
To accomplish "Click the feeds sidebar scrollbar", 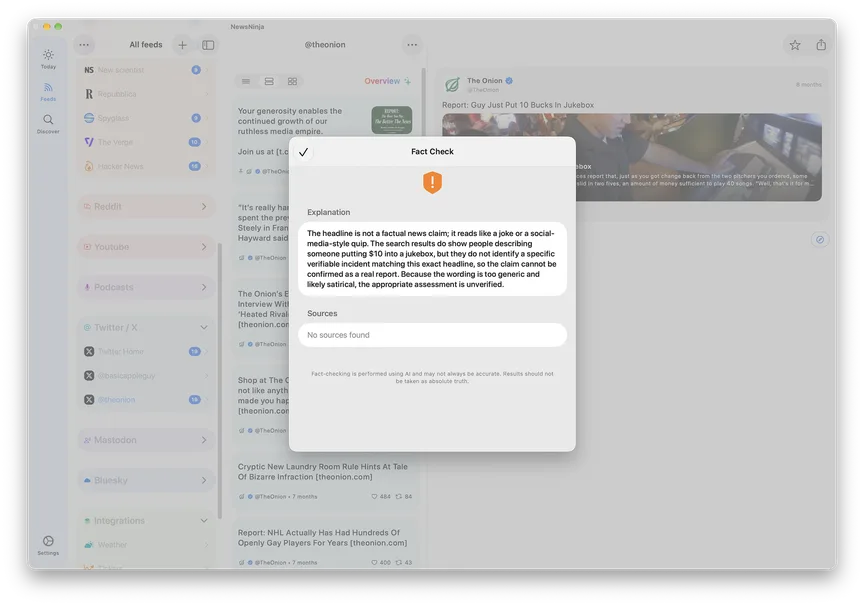I will 220,381.
